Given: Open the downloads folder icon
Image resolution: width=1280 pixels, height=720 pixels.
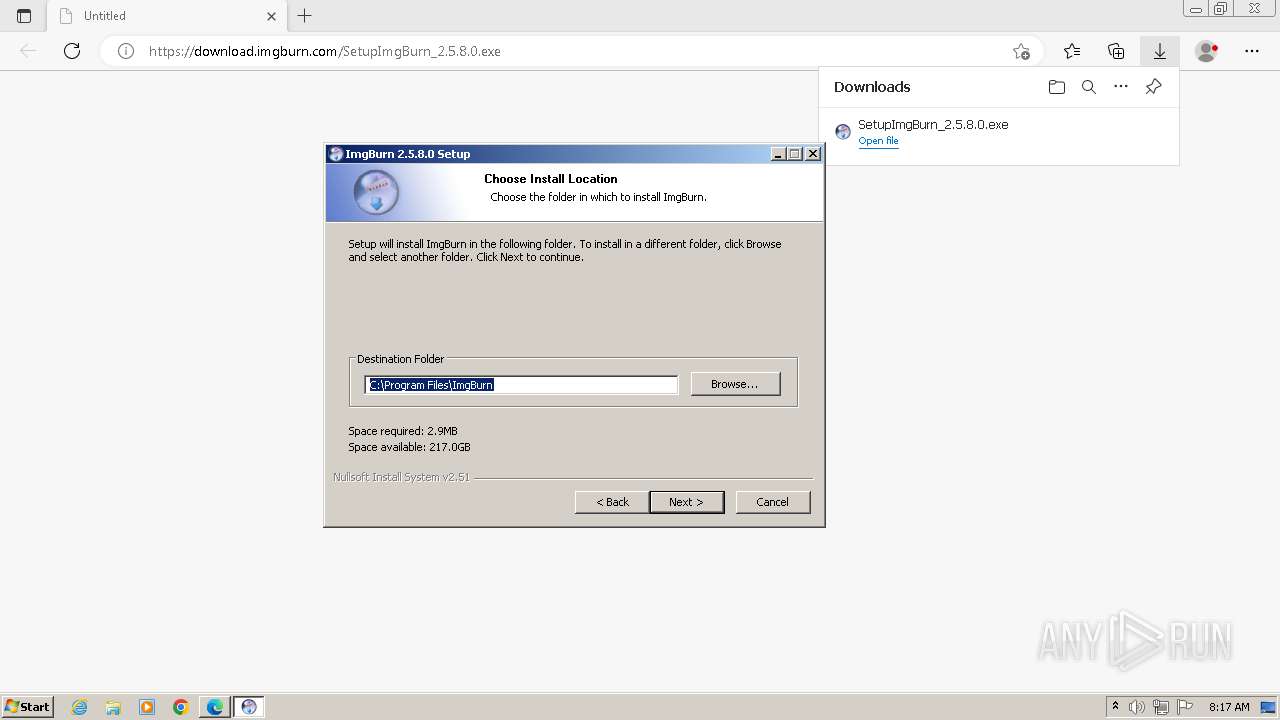Looking at the screenshot, I should click(x=1057, y=87).
